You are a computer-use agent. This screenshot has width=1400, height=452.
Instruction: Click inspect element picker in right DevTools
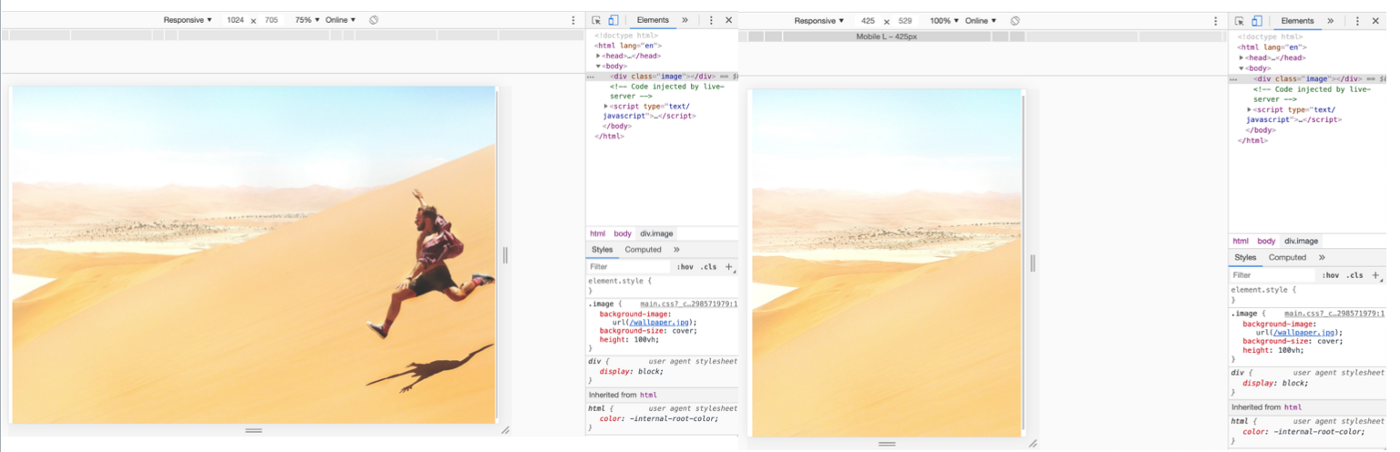point(1240,21)
